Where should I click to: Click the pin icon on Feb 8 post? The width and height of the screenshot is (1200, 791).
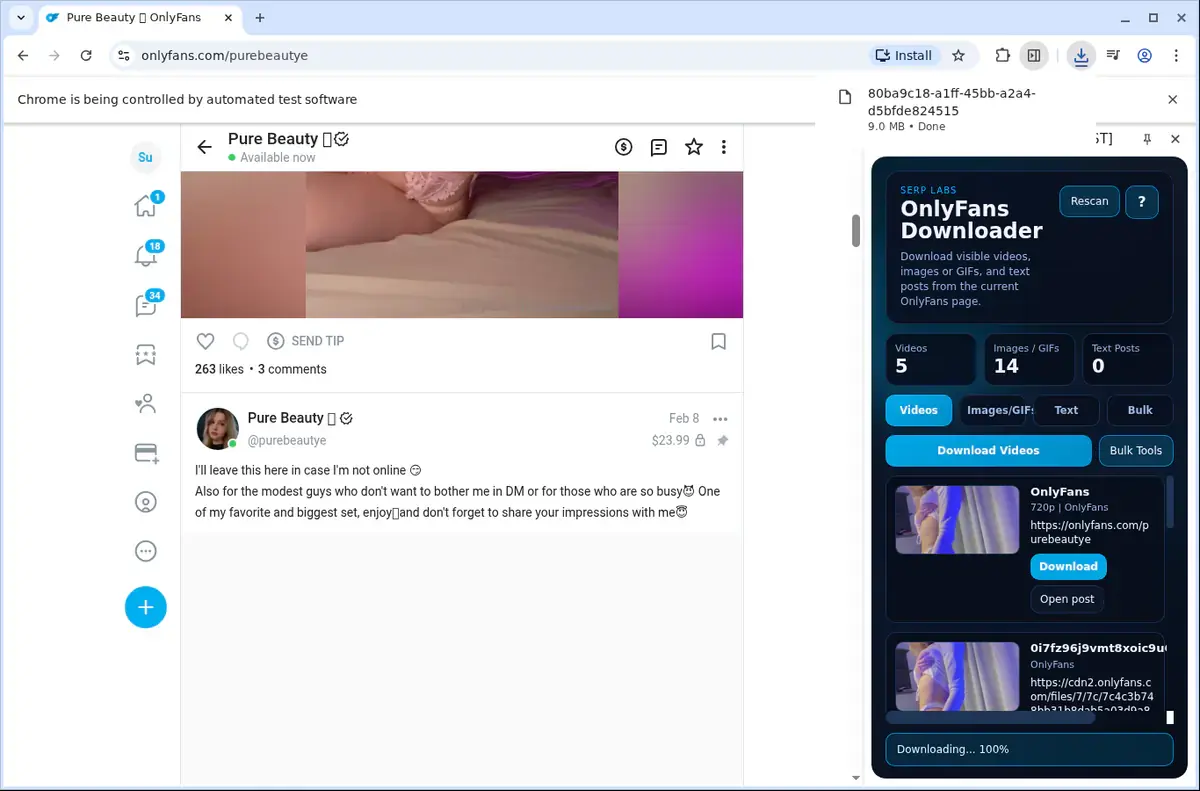tap(723, 440)
